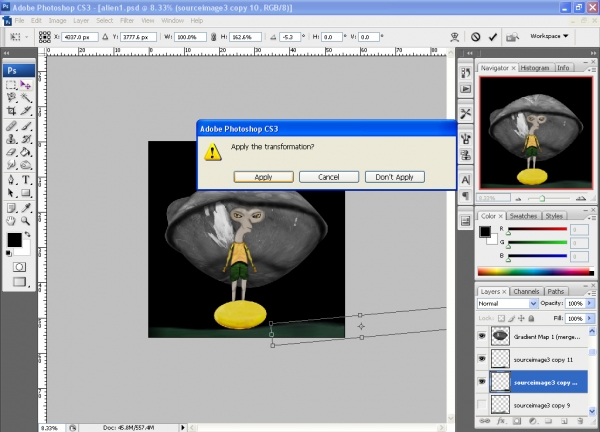Screen dimensions: 600x432
Task: Open the status bar info arrow
Action: pos(183,427)
